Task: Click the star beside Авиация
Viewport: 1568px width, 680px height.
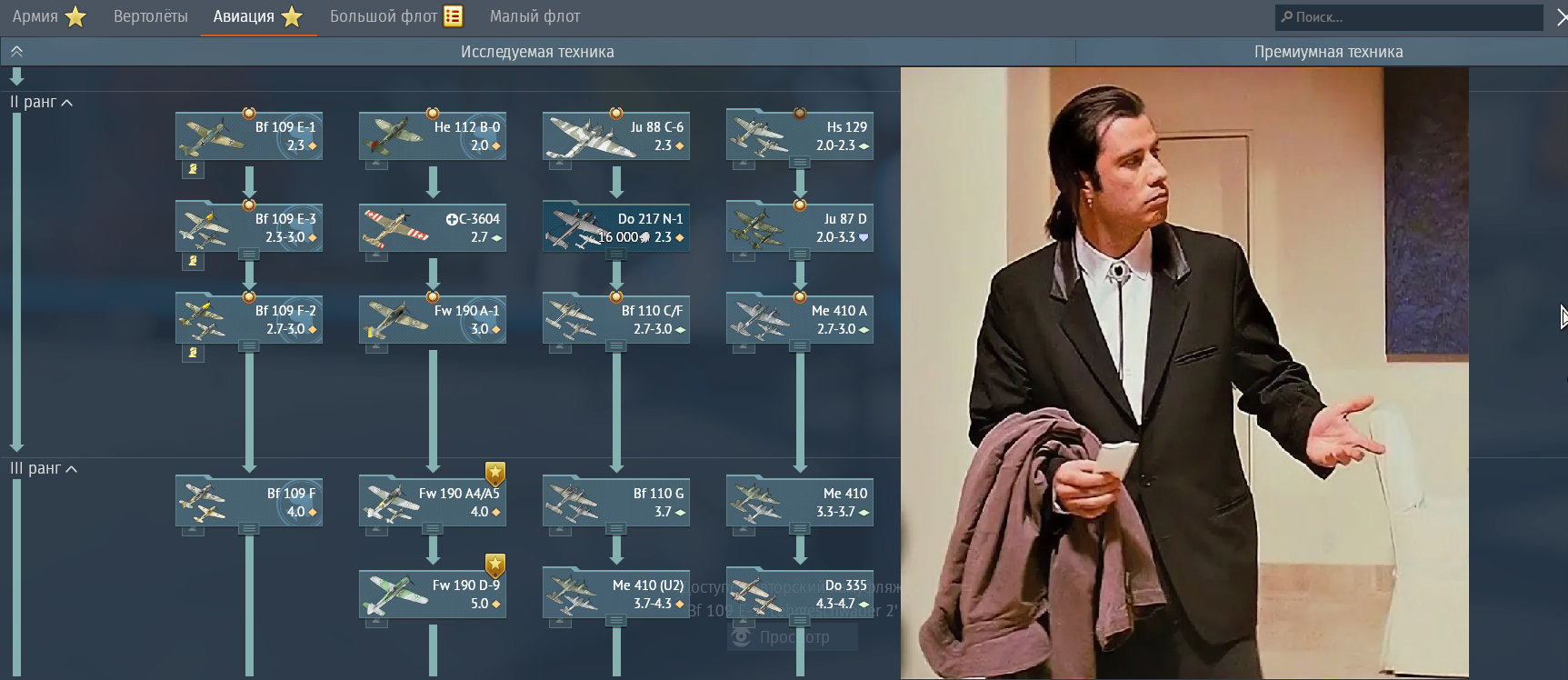Action: pos(292,16)
